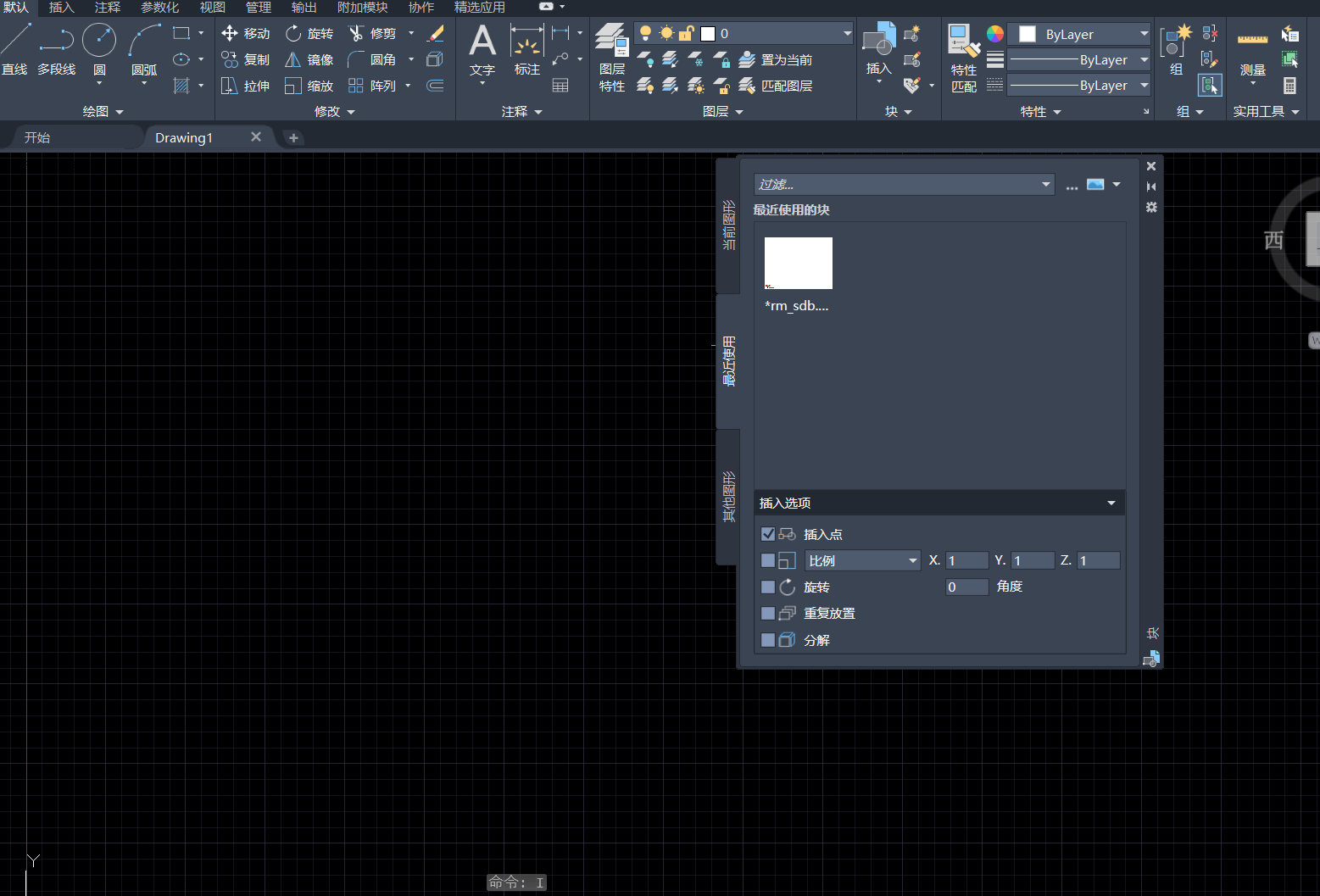Activate the 镜像 (Mirror) tool
1320x896 pixels.
point(309,59)
